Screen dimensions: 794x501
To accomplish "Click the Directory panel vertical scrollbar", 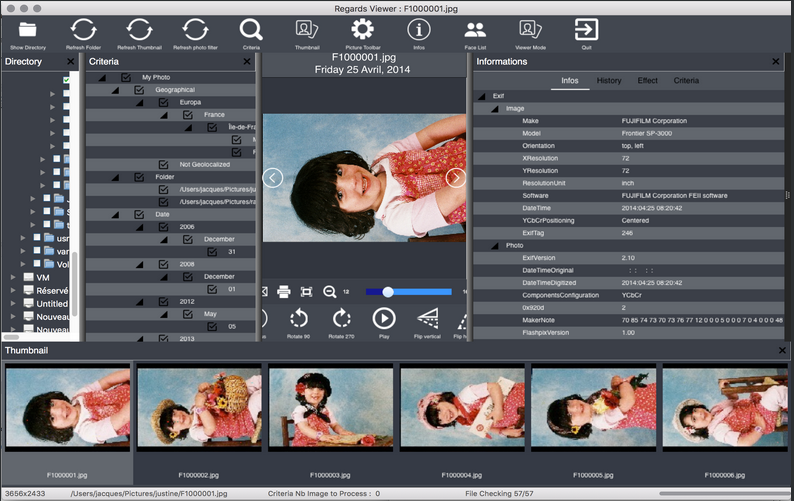I will pos(74,284).
